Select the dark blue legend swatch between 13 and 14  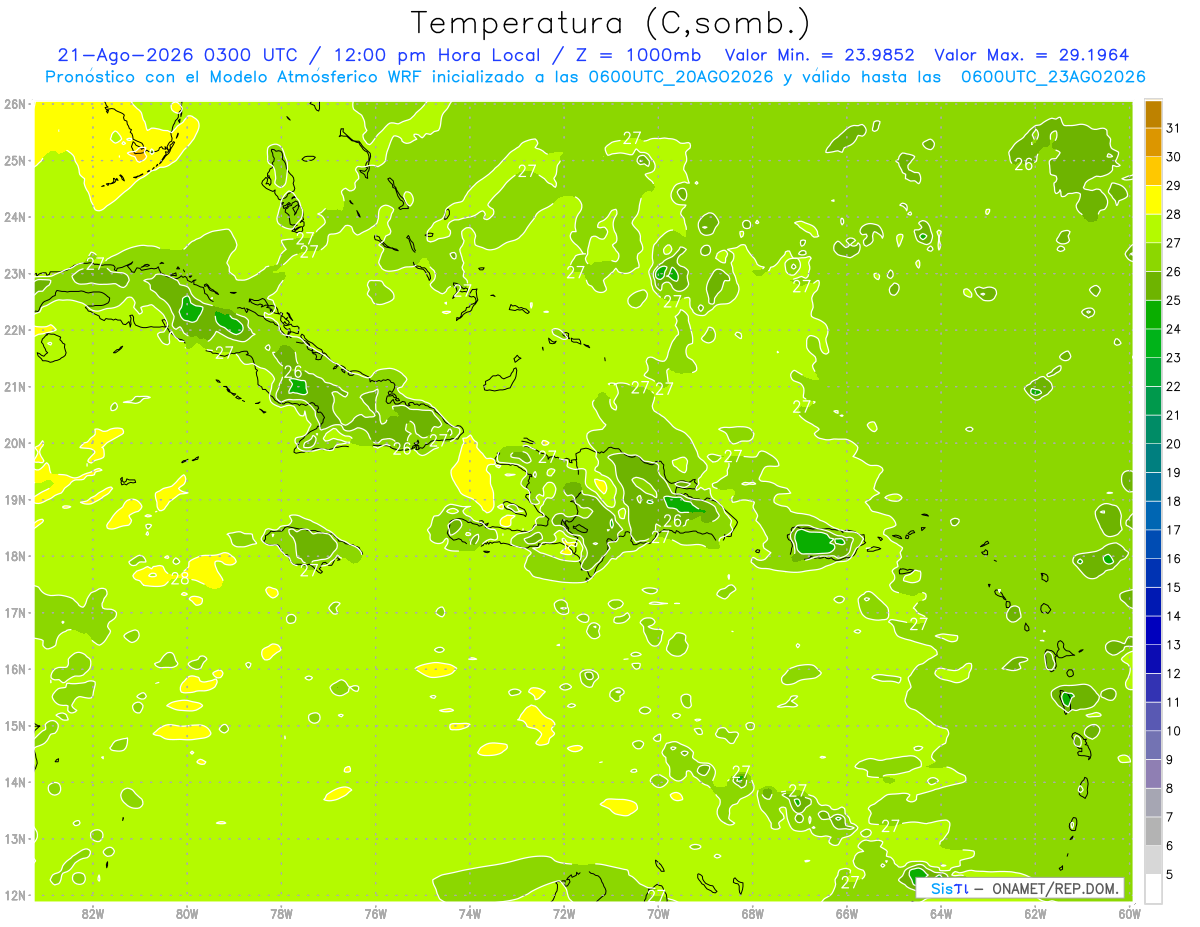[1153, 630]
